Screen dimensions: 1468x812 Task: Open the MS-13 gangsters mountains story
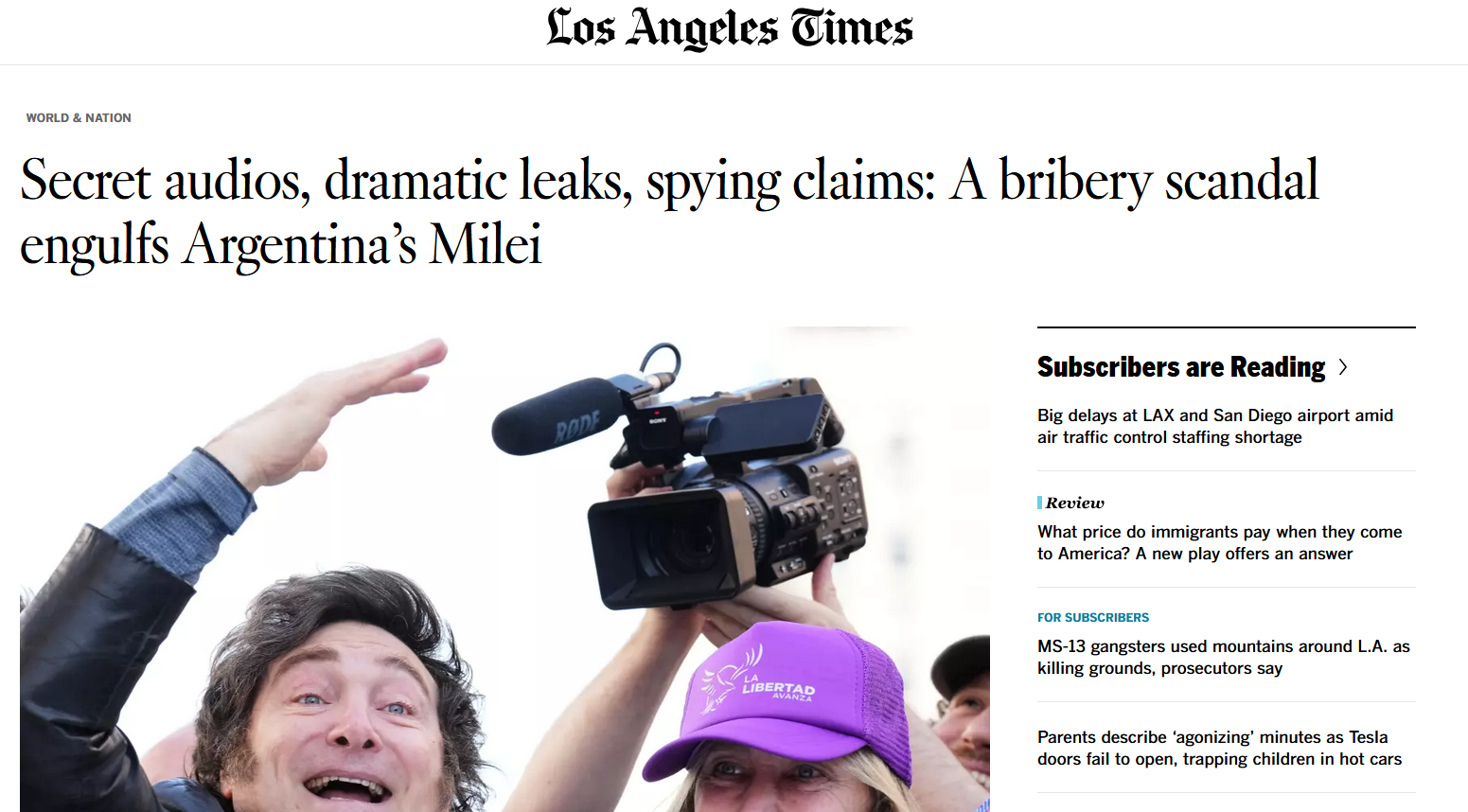pyautogui.click(x=1223, y=657)
